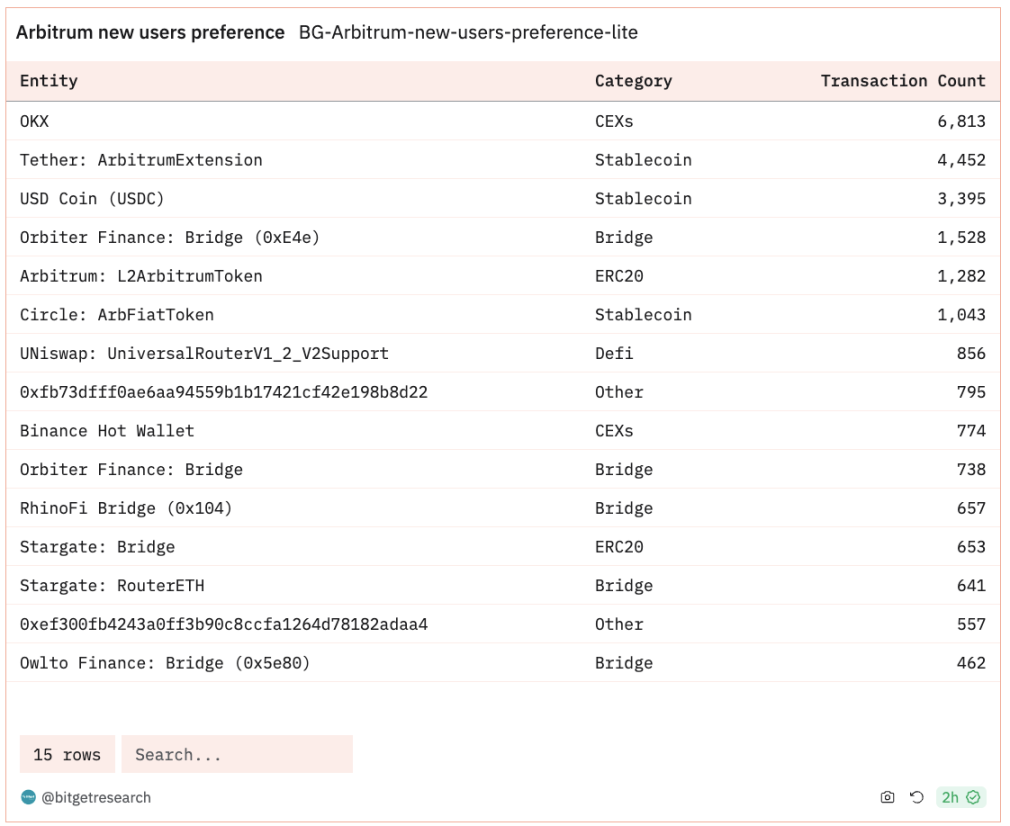Image resolution: width=1010 pixels, height=826 pixels.
Task: Open the BG-Arbitrum-new-users-preference-lite query link
Action: click(468, 32)
